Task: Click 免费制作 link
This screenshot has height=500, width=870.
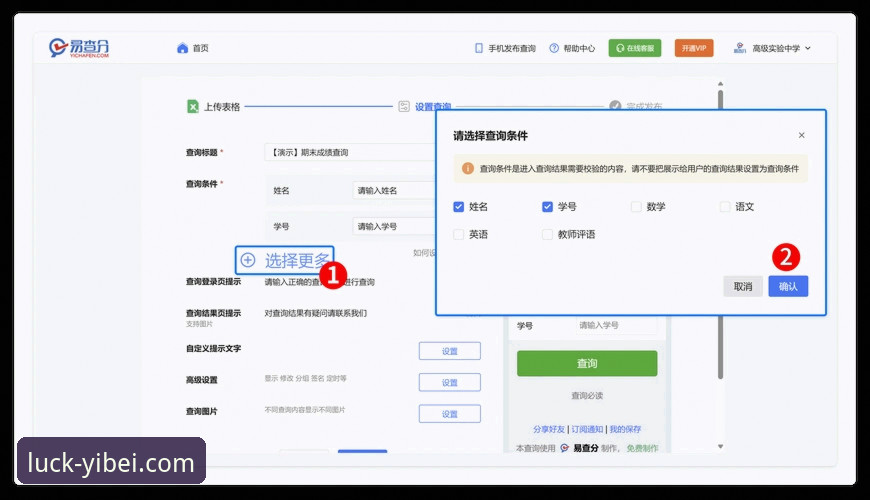Action: coord(643,448)
